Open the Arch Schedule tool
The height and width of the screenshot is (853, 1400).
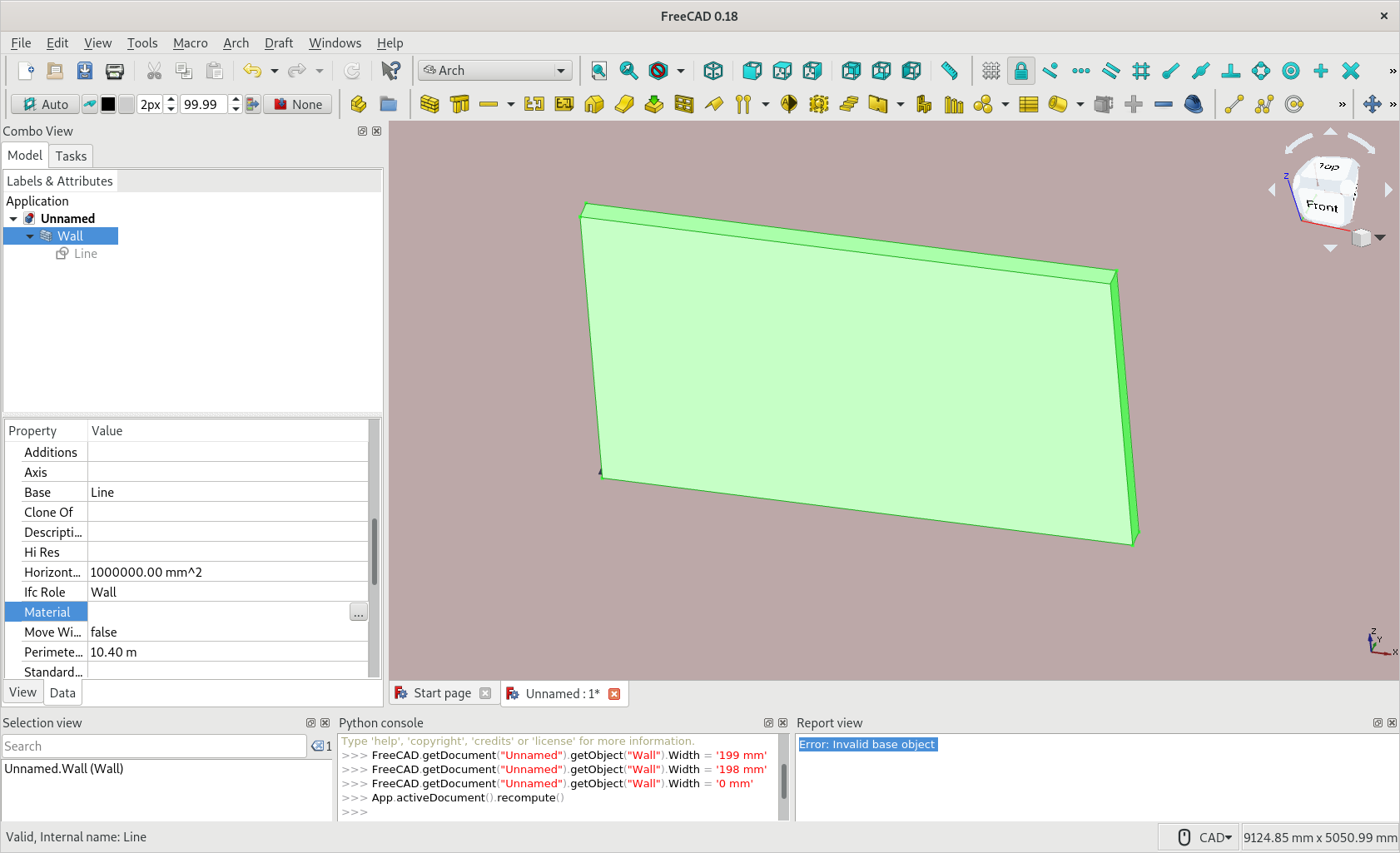[x=1030, y=104]
